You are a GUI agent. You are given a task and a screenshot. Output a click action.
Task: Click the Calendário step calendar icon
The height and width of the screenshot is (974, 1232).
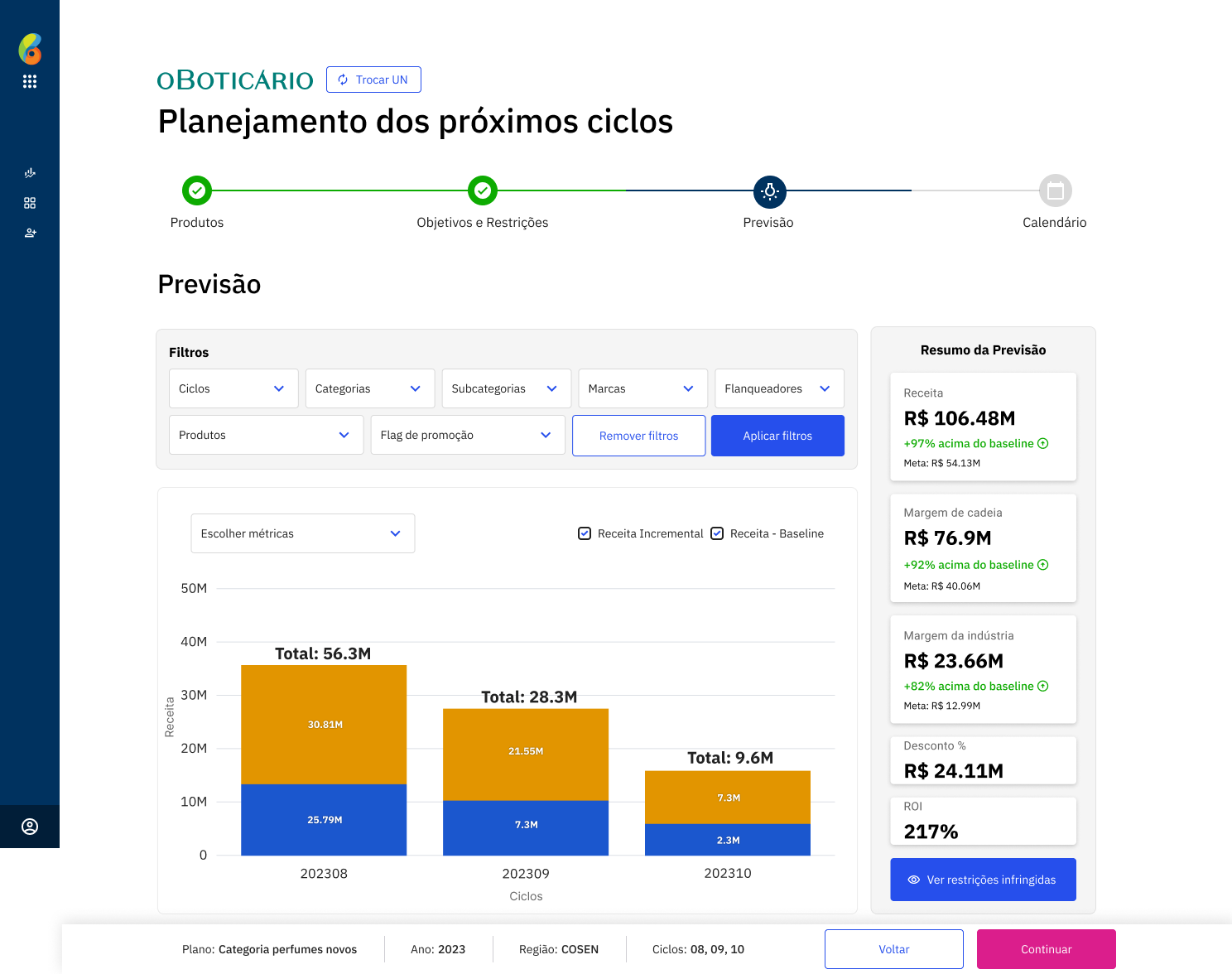click(x=1055, y=191)
